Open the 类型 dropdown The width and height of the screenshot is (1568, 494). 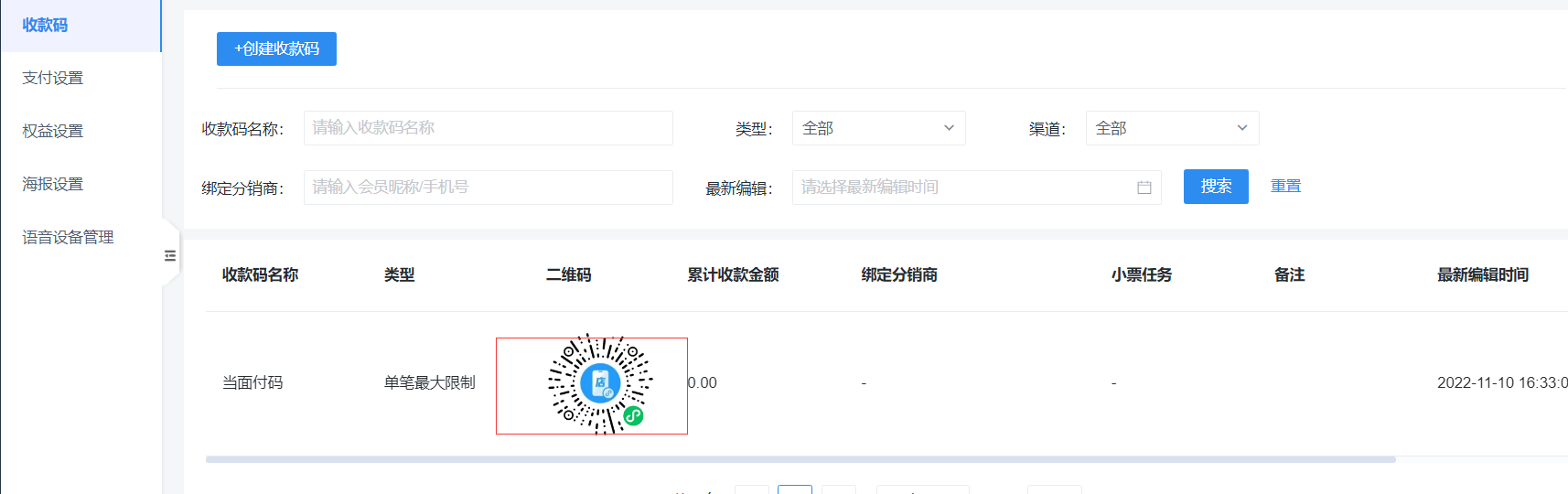(x=878, y=128)
